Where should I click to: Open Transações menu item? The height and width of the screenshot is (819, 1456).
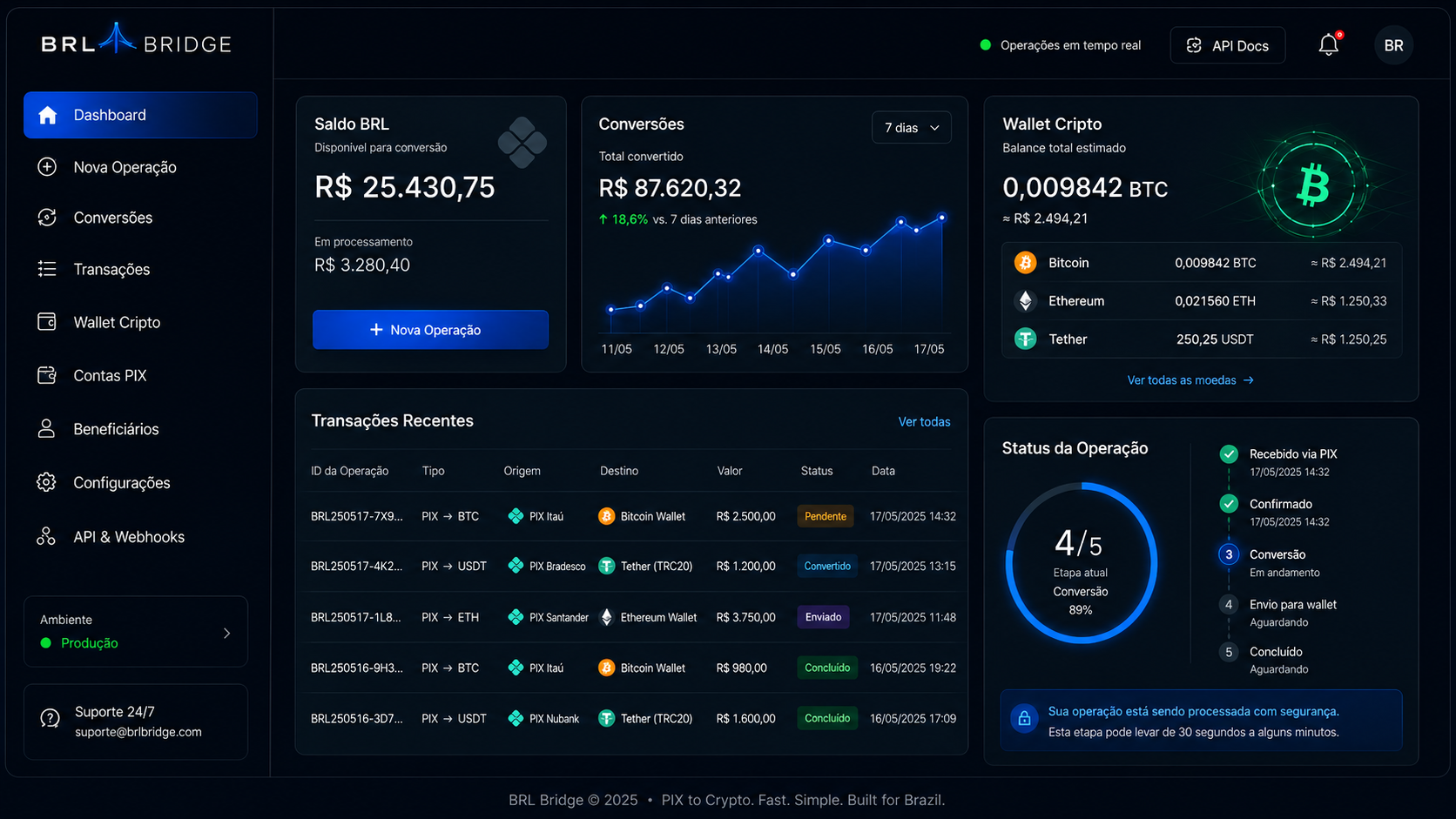(111, 270)
